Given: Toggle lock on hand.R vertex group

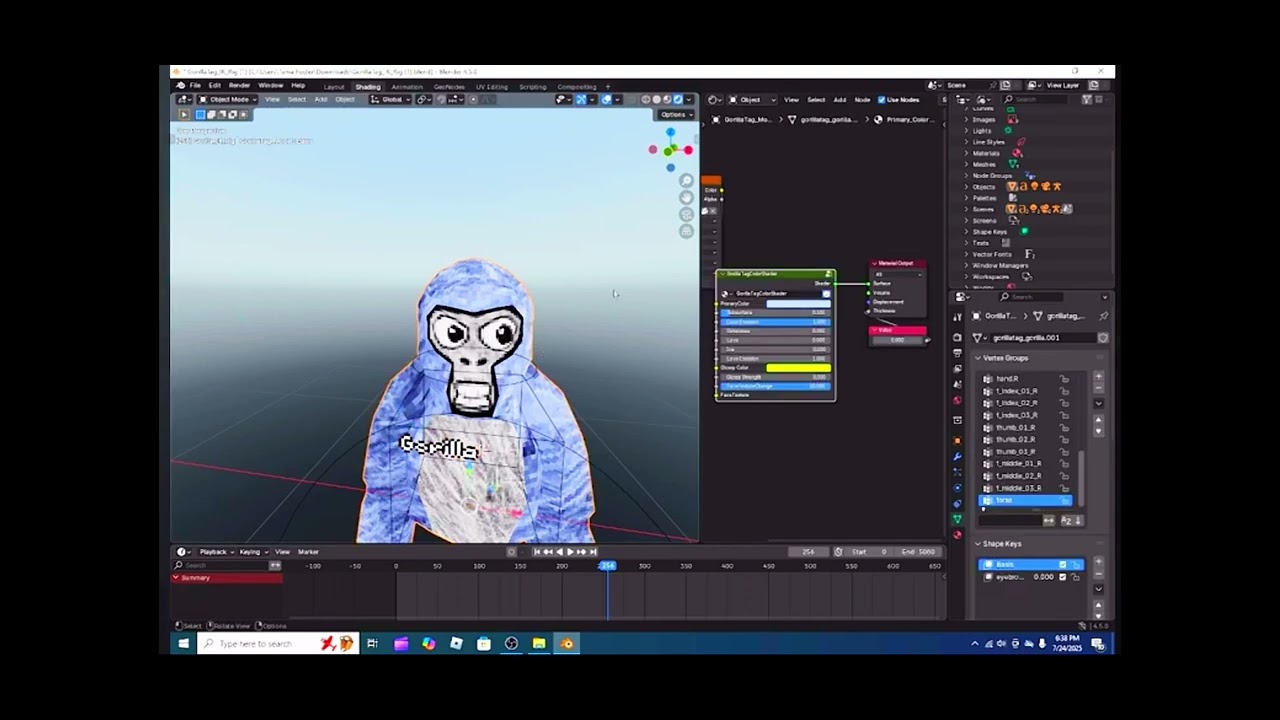Looking at the screenshot, I should tap(1064, 379).
